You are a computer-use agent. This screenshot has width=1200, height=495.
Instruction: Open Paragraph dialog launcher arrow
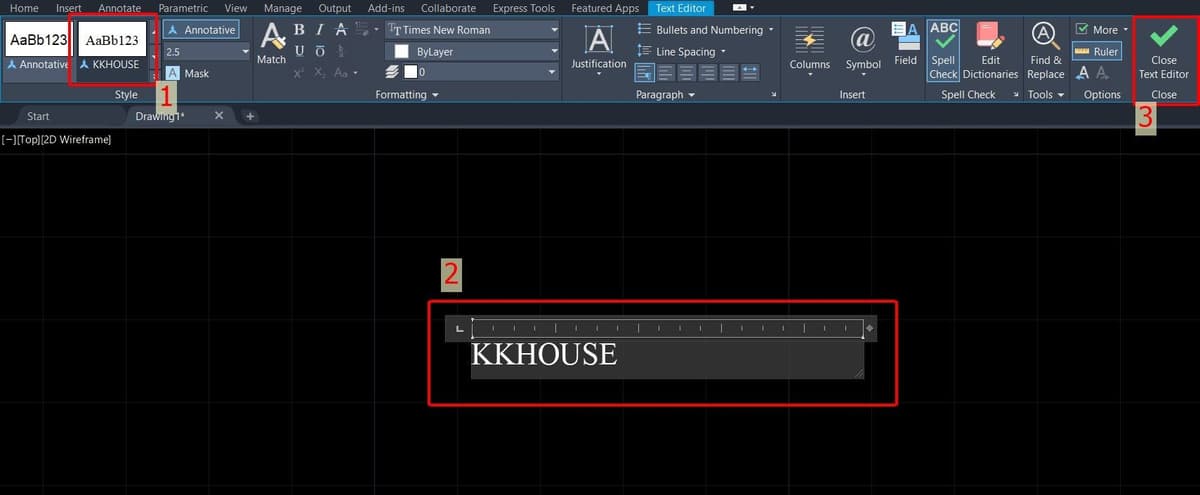pos(774,95)
